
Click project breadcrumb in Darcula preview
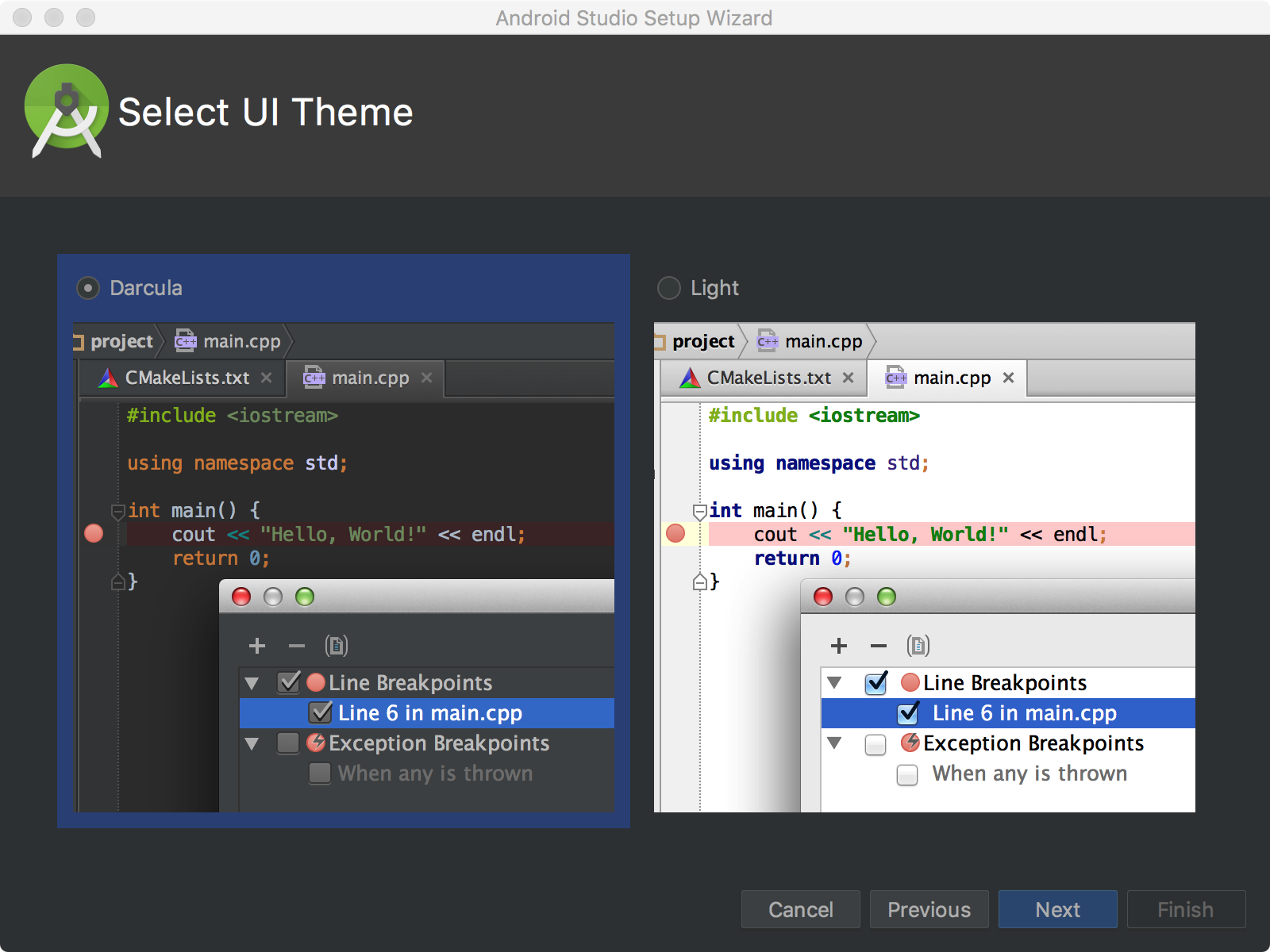pos(121,342)
